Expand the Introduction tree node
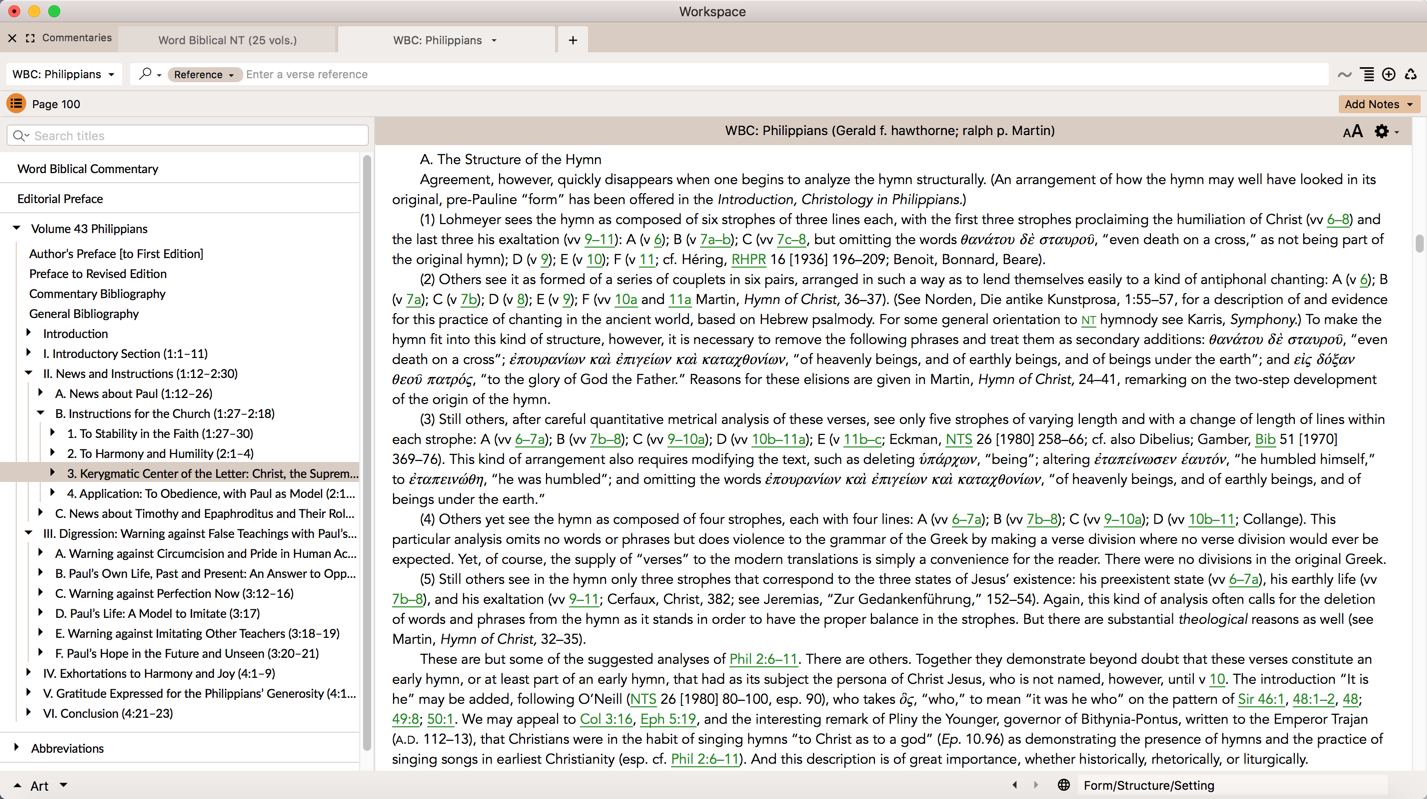 coord(29,333)
